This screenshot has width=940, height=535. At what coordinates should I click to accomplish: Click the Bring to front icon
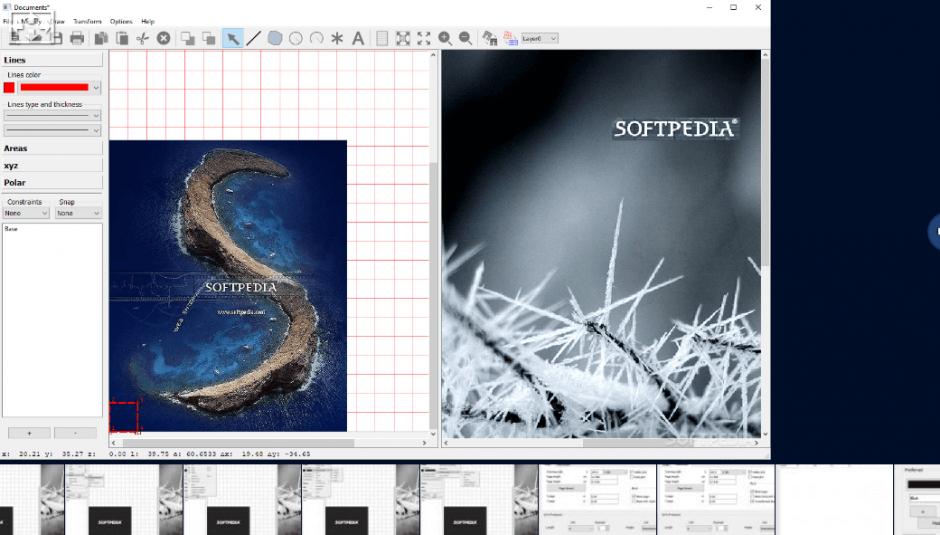coord(188,38)
